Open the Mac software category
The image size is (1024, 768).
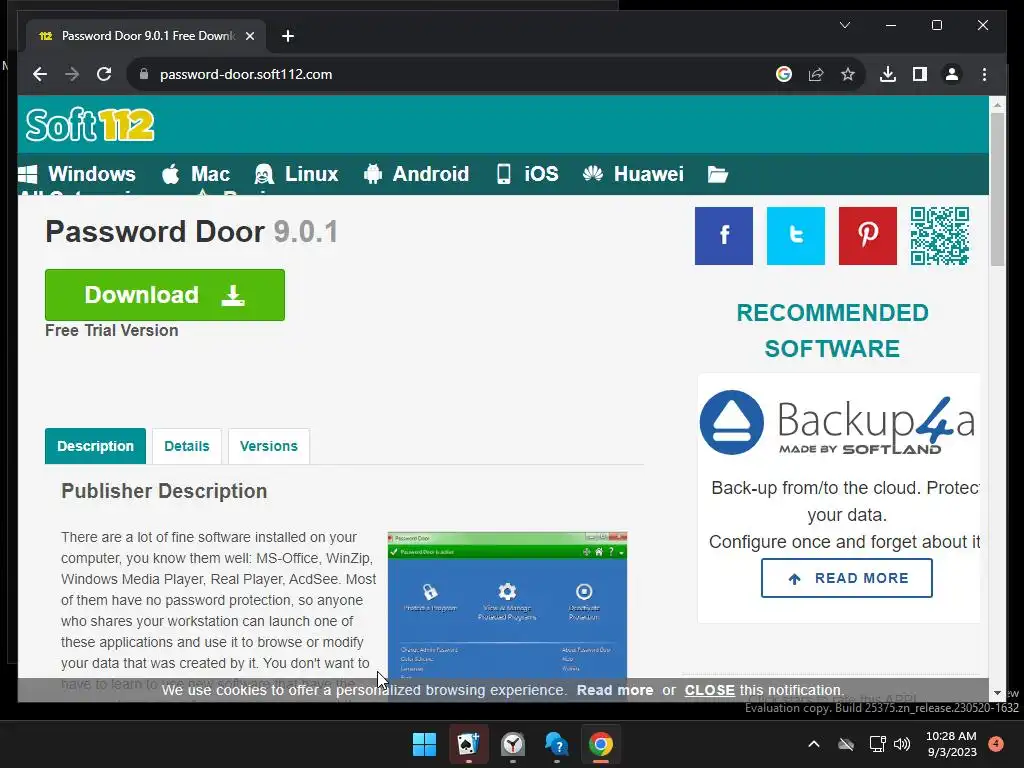[196, 174]
